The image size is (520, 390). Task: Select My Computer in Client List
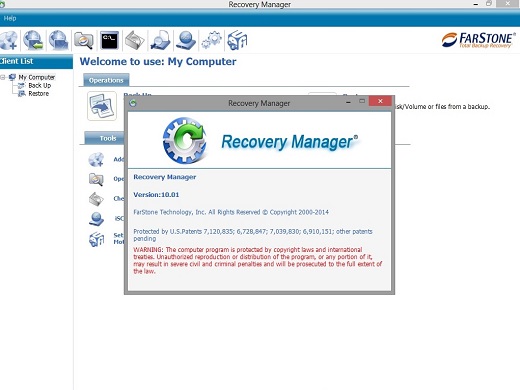[37, 77]
